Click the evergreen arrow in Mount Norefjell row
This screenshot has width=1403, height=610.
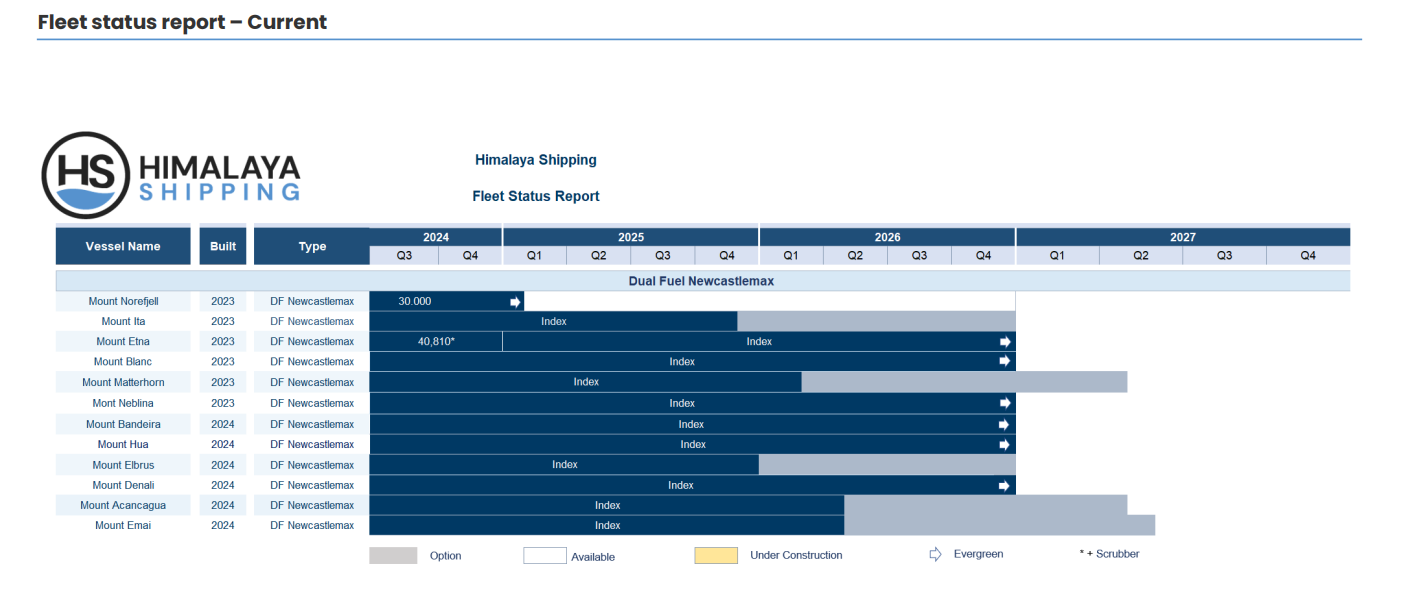515,301
